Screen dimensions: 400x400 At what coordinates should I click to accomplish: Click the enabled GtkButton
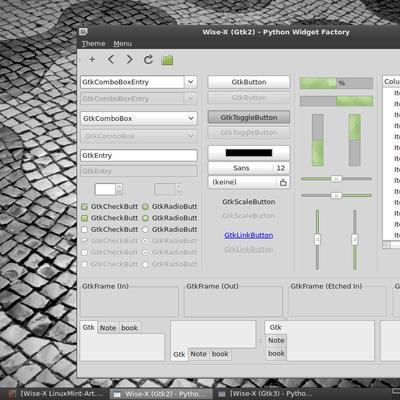[249, 82]
